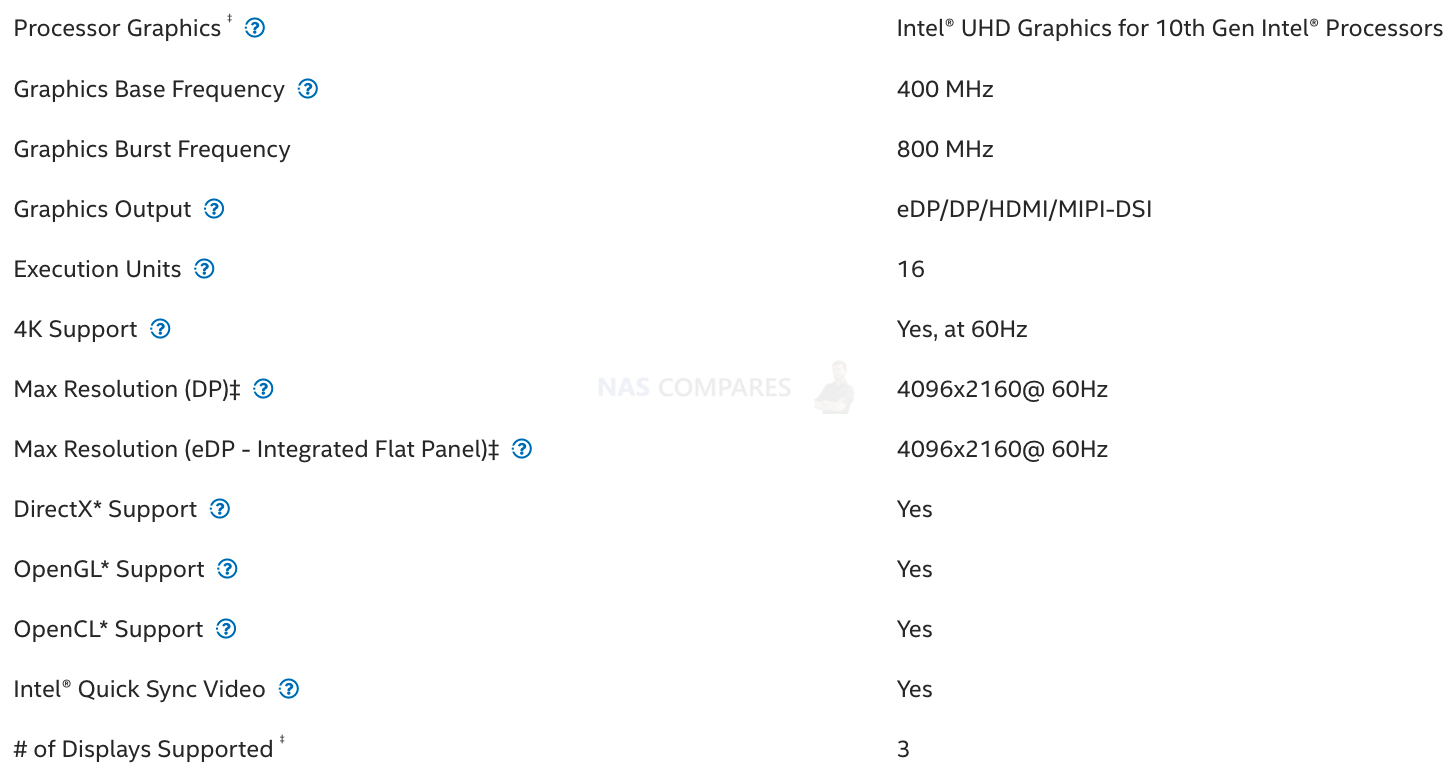Show the Graphics Output info tooltip icon
This screenshot has height=774, width=1454.
pos(214,208)
